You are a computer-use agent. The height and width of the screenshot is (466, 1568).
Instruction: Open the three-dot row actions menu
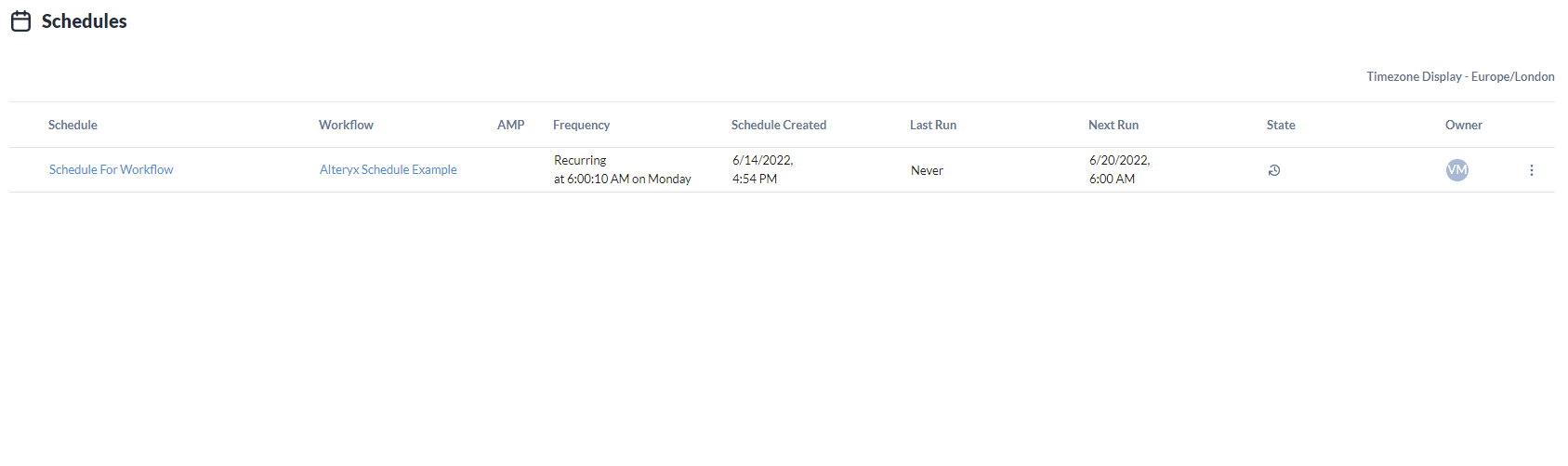click(x=1531, y=170)
